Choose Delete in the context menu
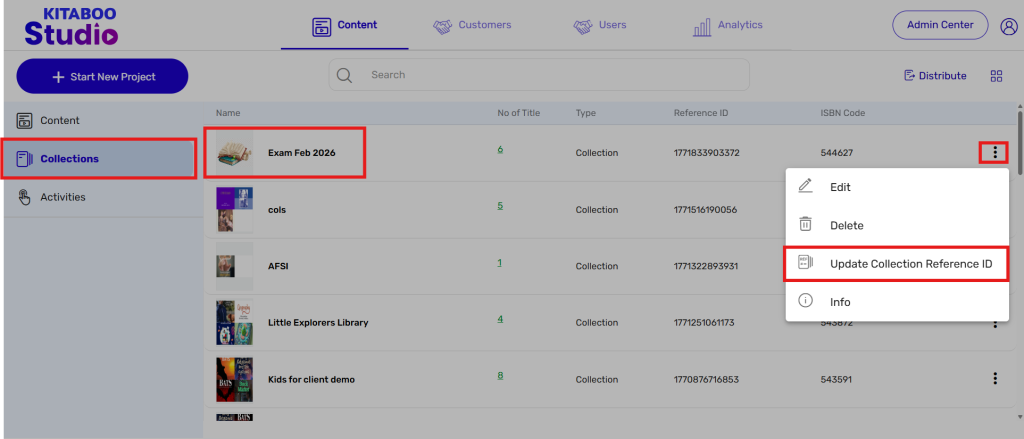 pos(846,226)
